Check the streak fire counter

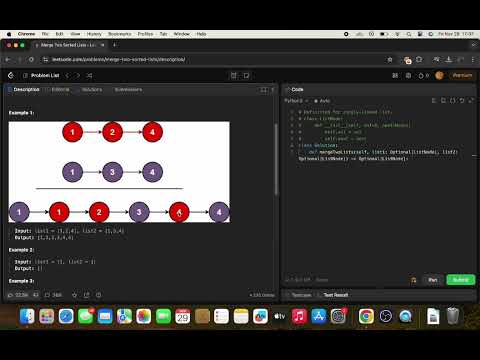[423, 76]
